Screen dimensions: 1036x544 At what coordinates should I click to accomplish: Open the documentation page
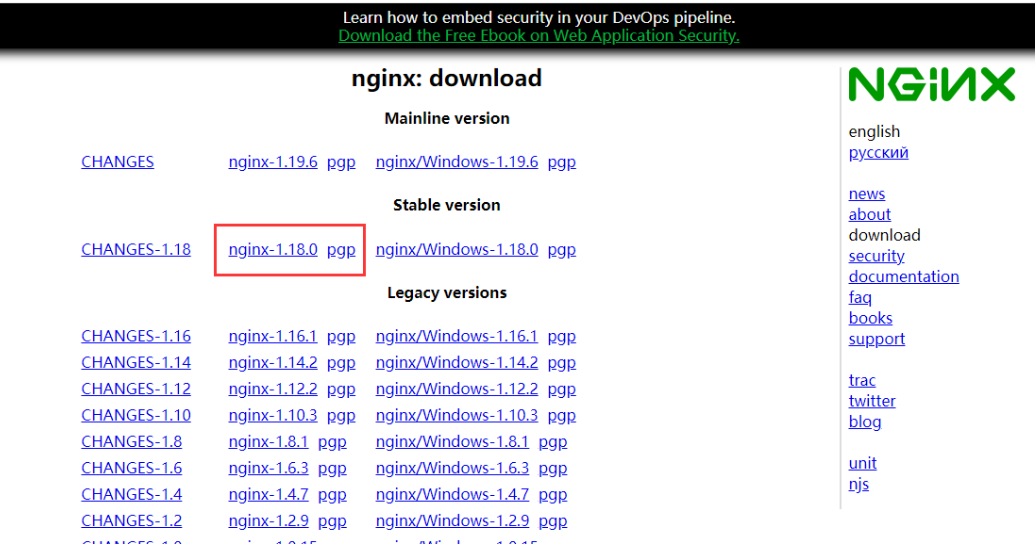(x=904, y=277)
